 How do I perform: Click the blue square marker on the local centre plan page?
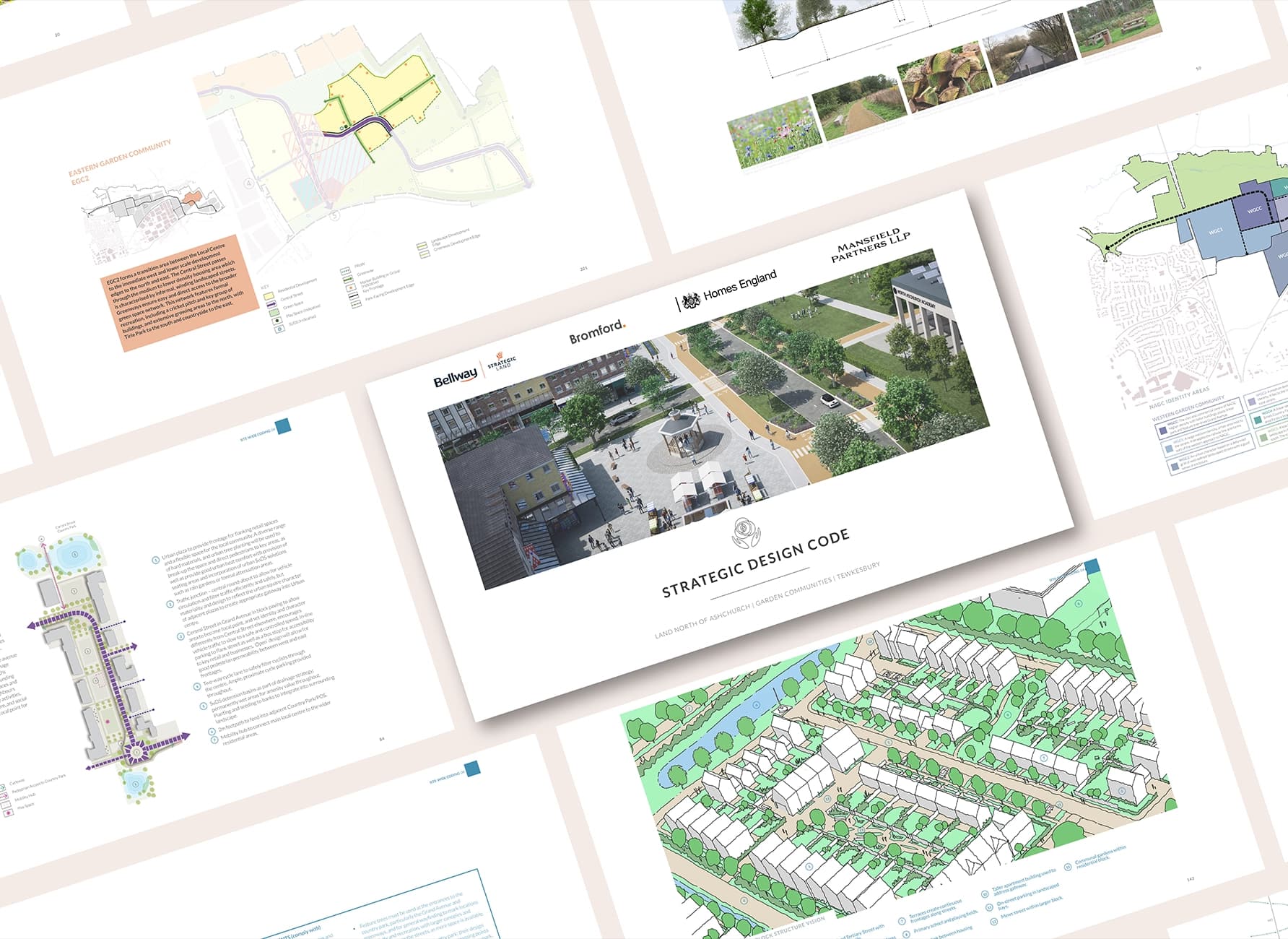coord(282,425)
